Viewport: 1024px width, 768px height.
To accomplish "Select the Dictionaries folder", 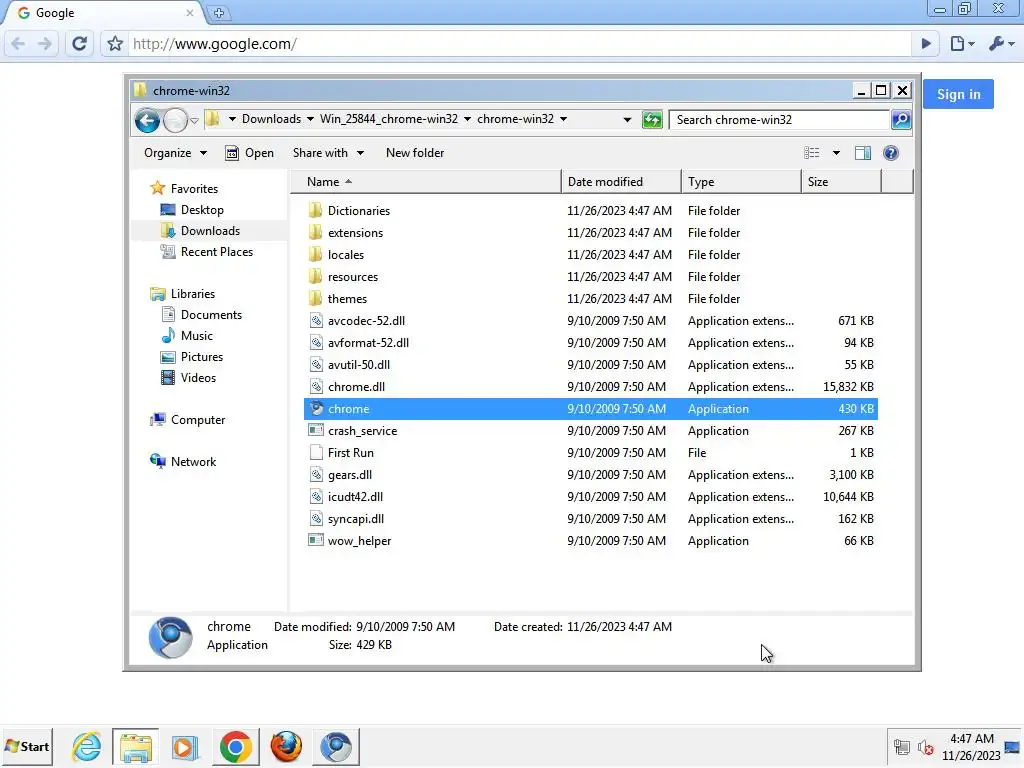I will pyautogui.click(x=591, y=210).
